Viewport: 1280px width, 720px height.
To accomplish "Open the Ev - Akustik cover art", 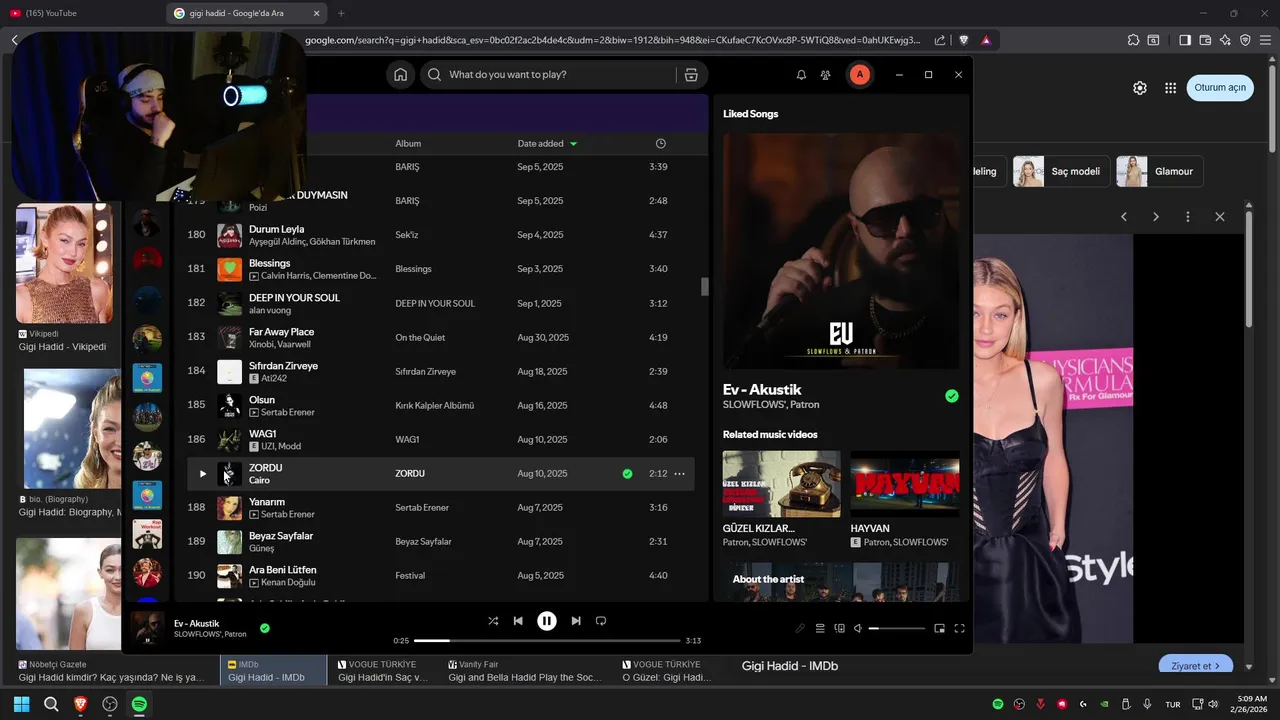I will coord(841,251).
